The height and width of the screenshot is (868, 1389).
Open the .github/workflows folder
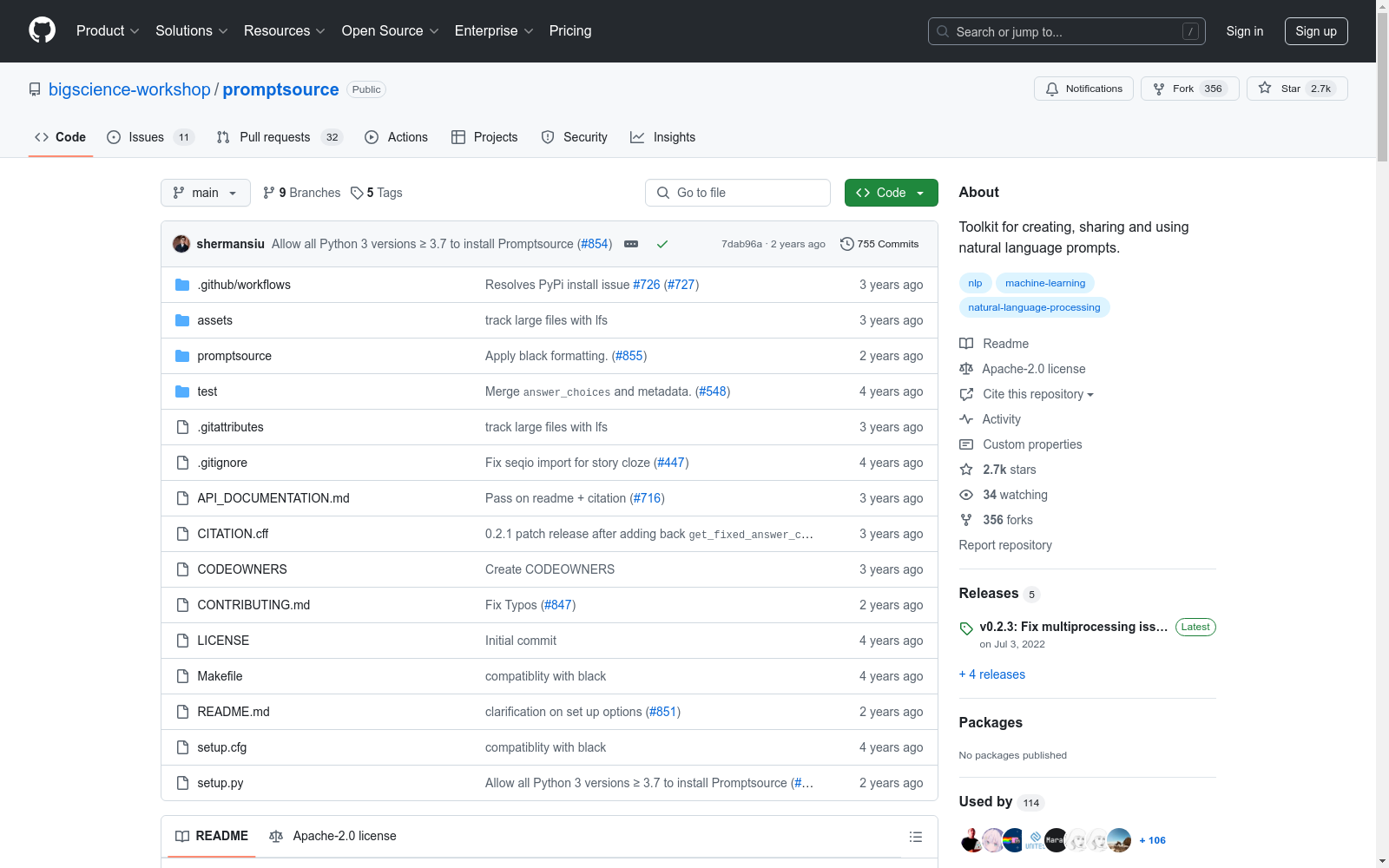244,285
